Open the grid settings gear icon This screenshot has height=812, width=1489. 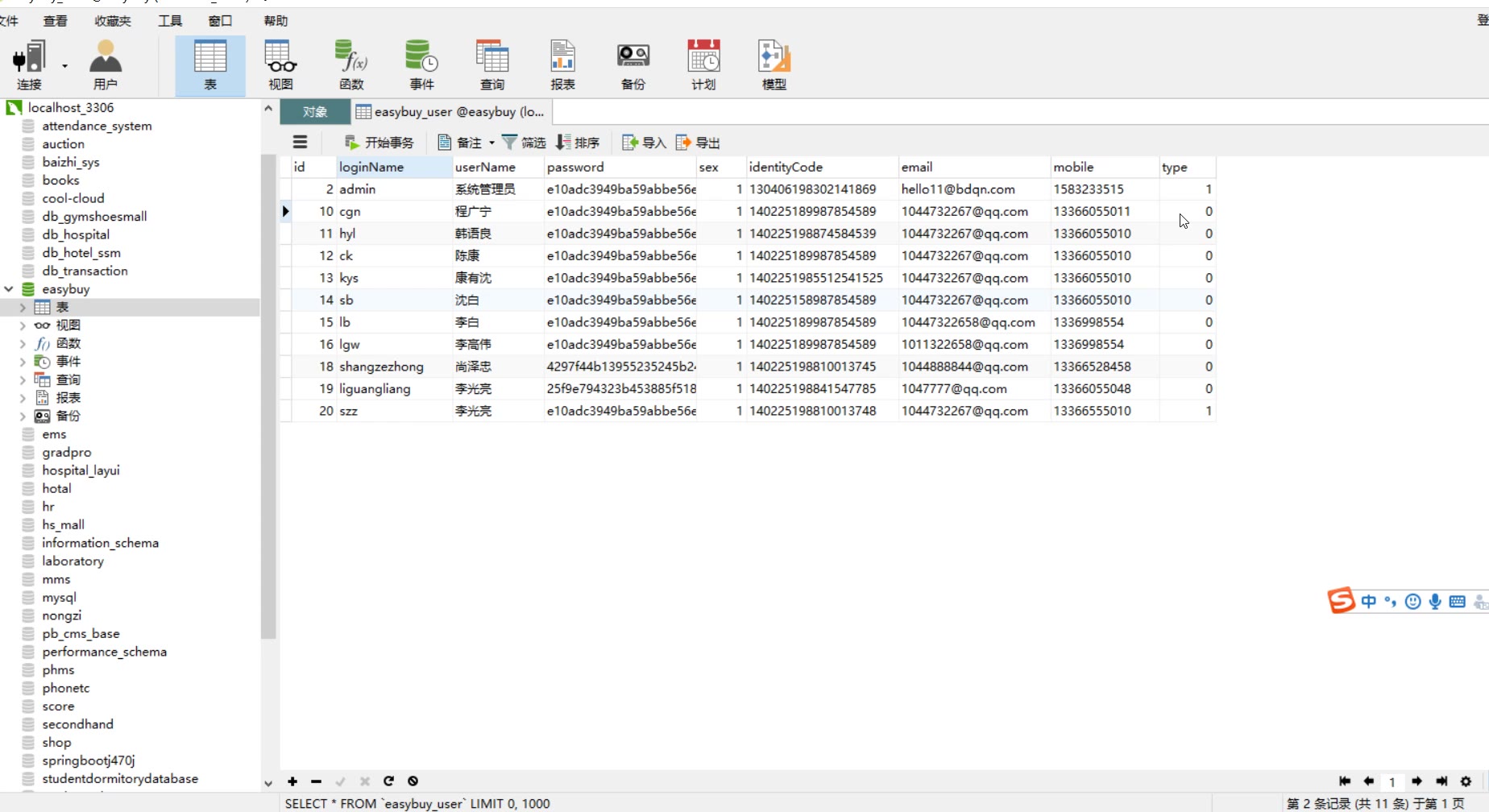pyautogui.click(x=1466, y=781)
